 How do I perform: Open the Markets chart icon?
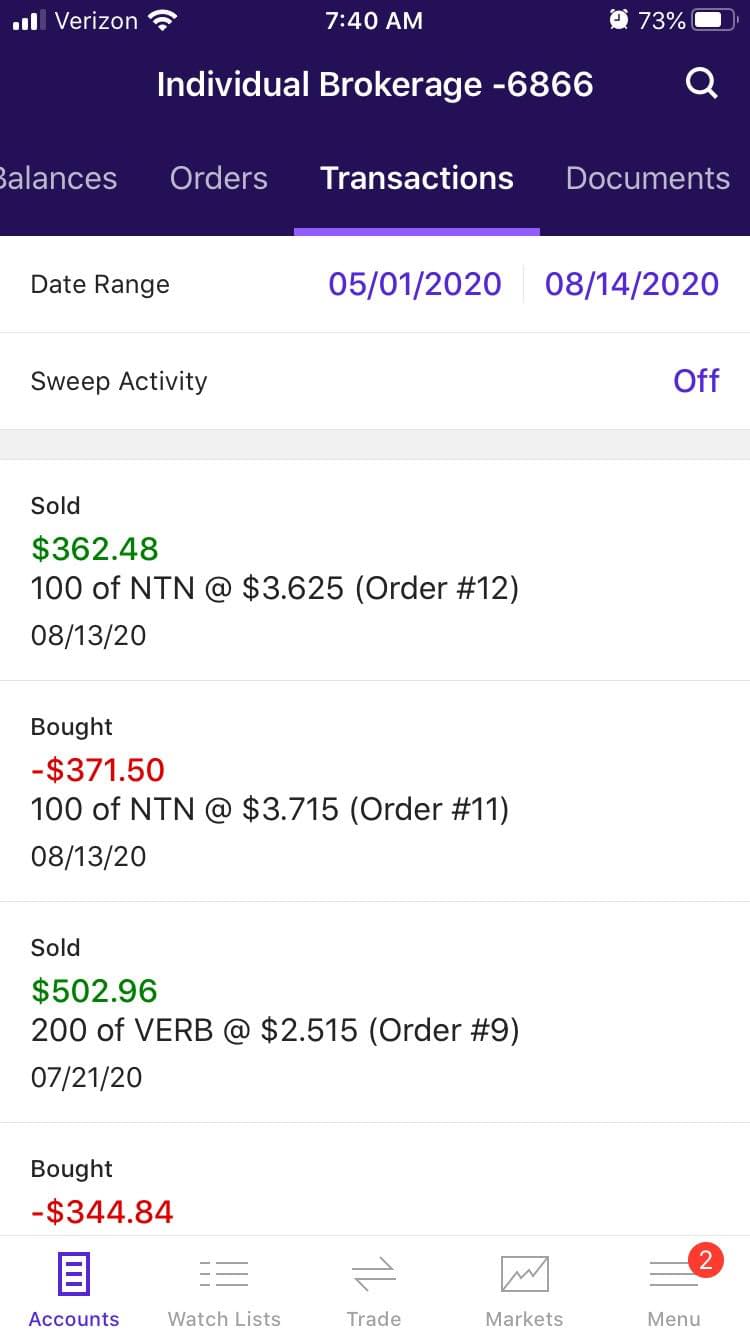tap(524, 1274)
